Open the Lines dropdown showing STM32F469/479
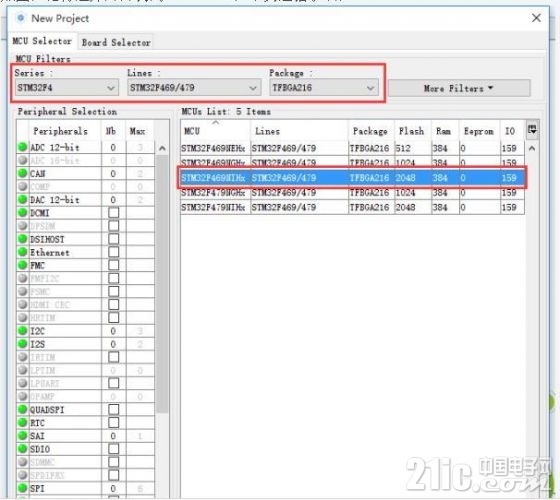 [x=194, y=88]
